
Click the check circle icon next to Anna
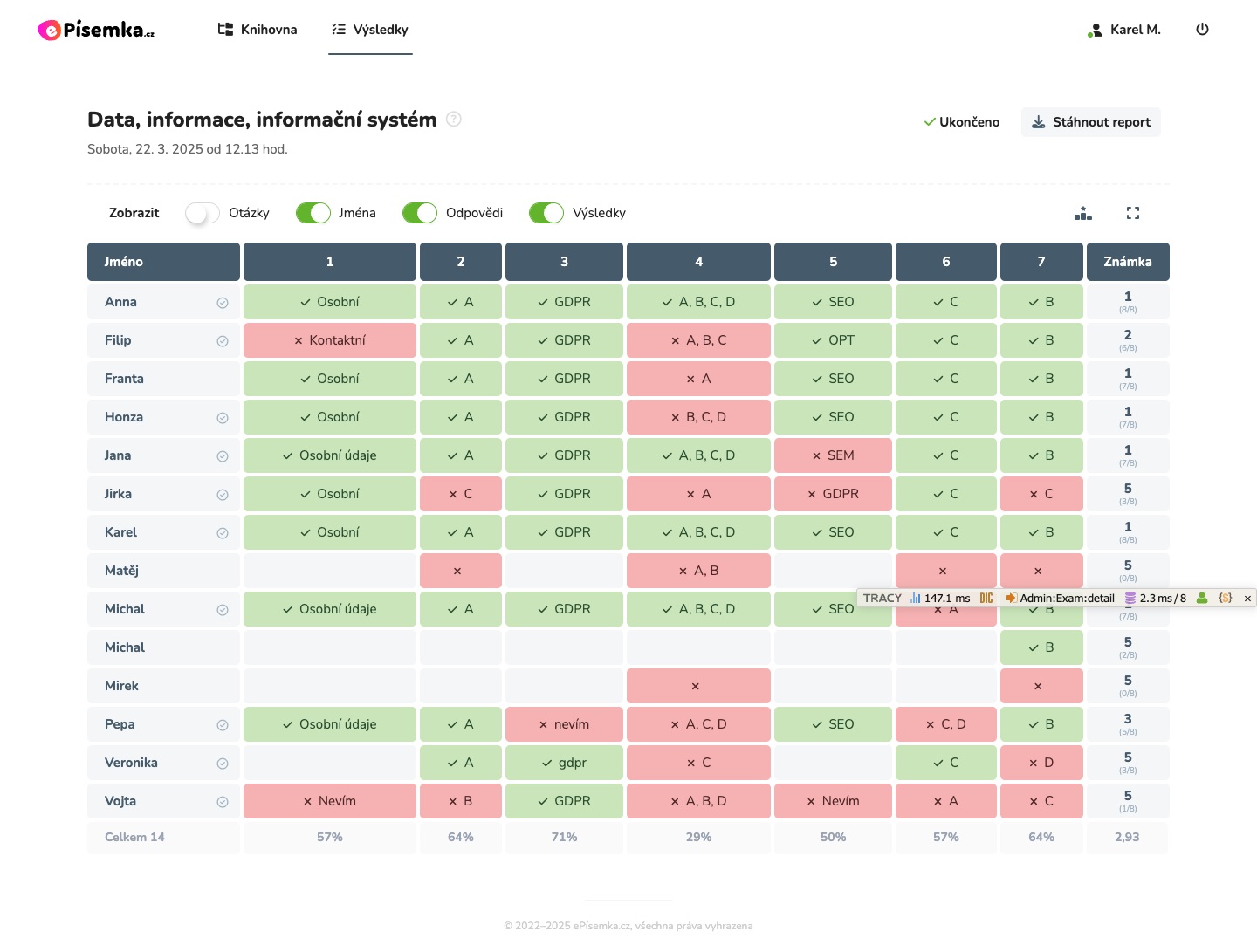[x=223, y=303]
